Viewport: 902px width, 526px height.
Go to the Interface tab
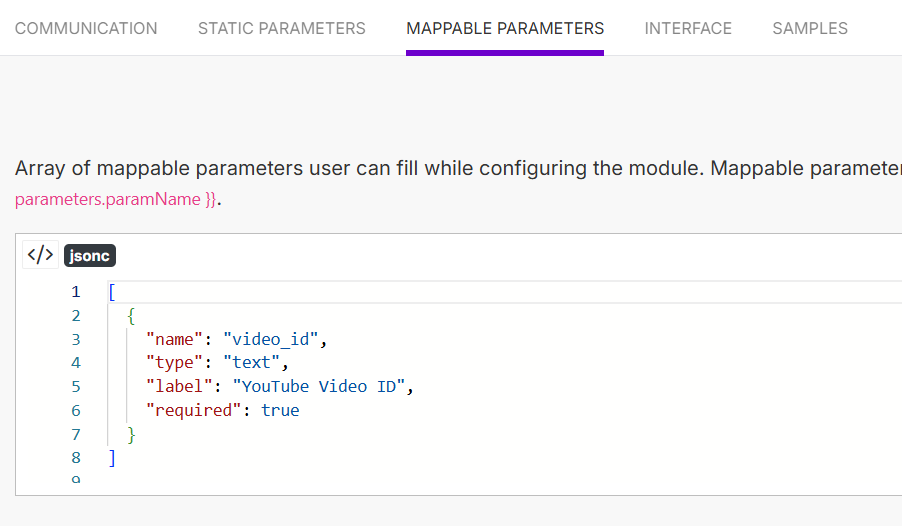[x=688, y=28]
